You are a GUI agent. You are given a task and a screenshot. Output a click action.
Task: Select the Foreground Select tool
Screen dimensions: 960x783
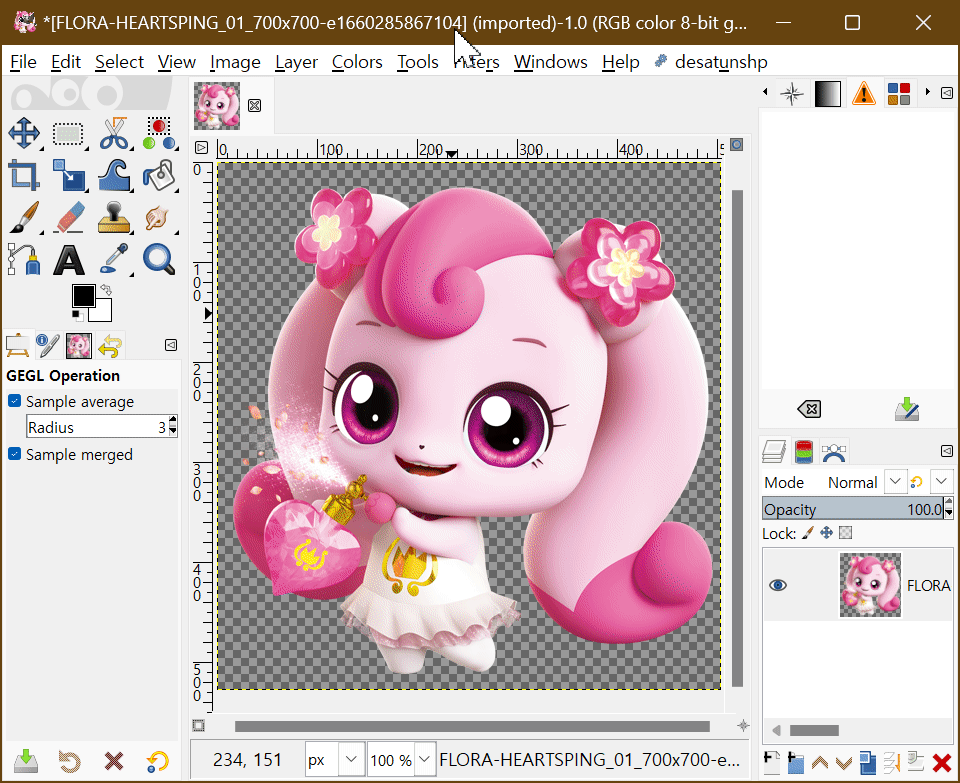click(159, 133)
